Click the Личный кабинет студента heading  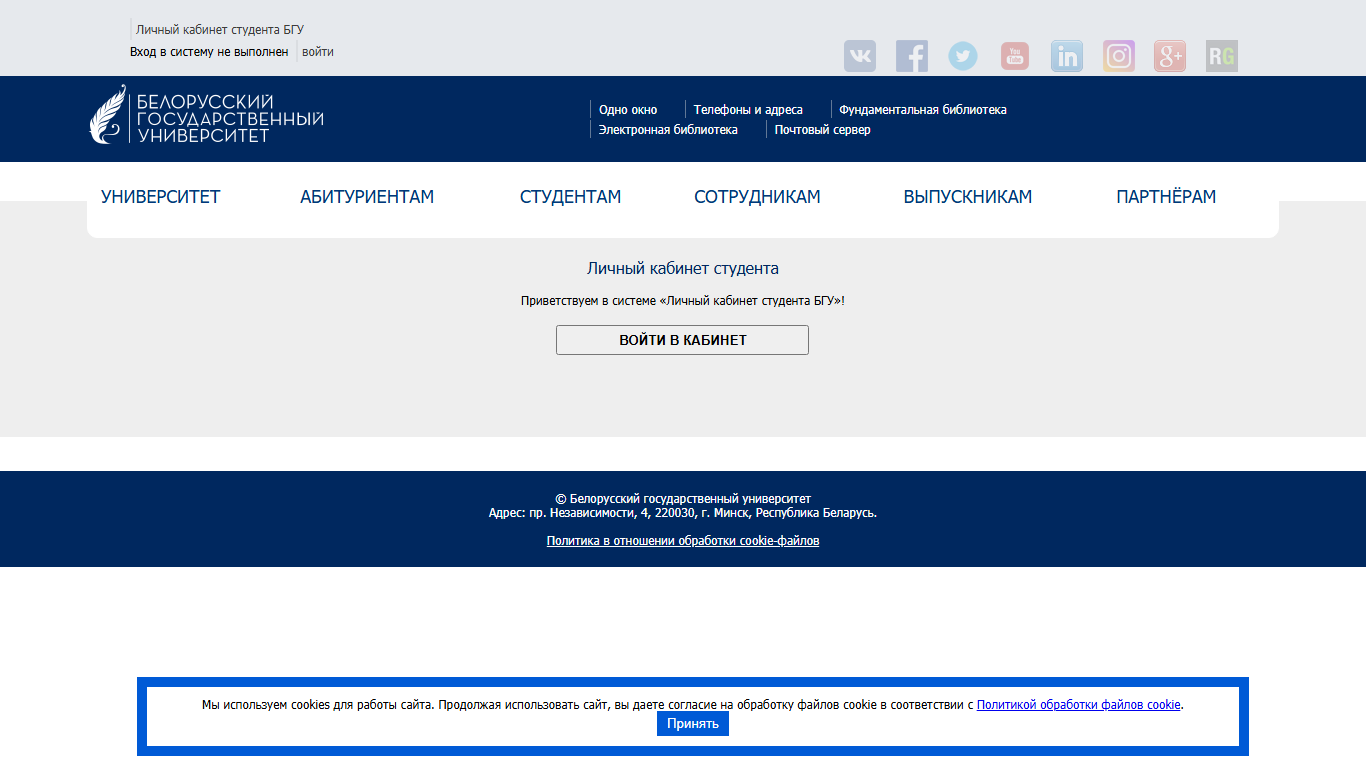(x=683, y=269)
